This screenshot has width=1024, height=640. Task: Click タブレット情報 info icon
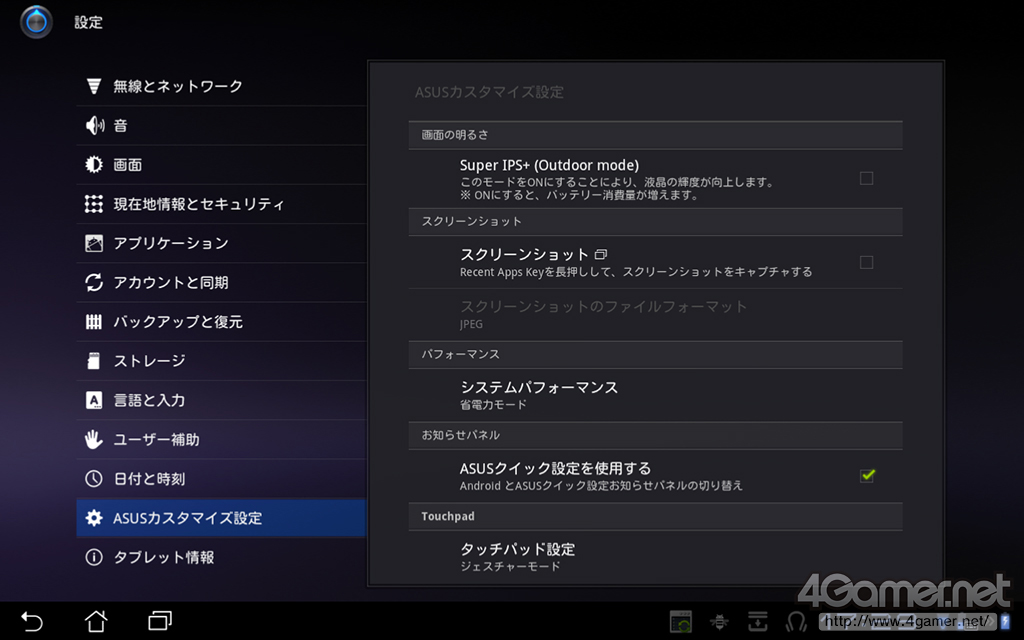tap(94, 557)
